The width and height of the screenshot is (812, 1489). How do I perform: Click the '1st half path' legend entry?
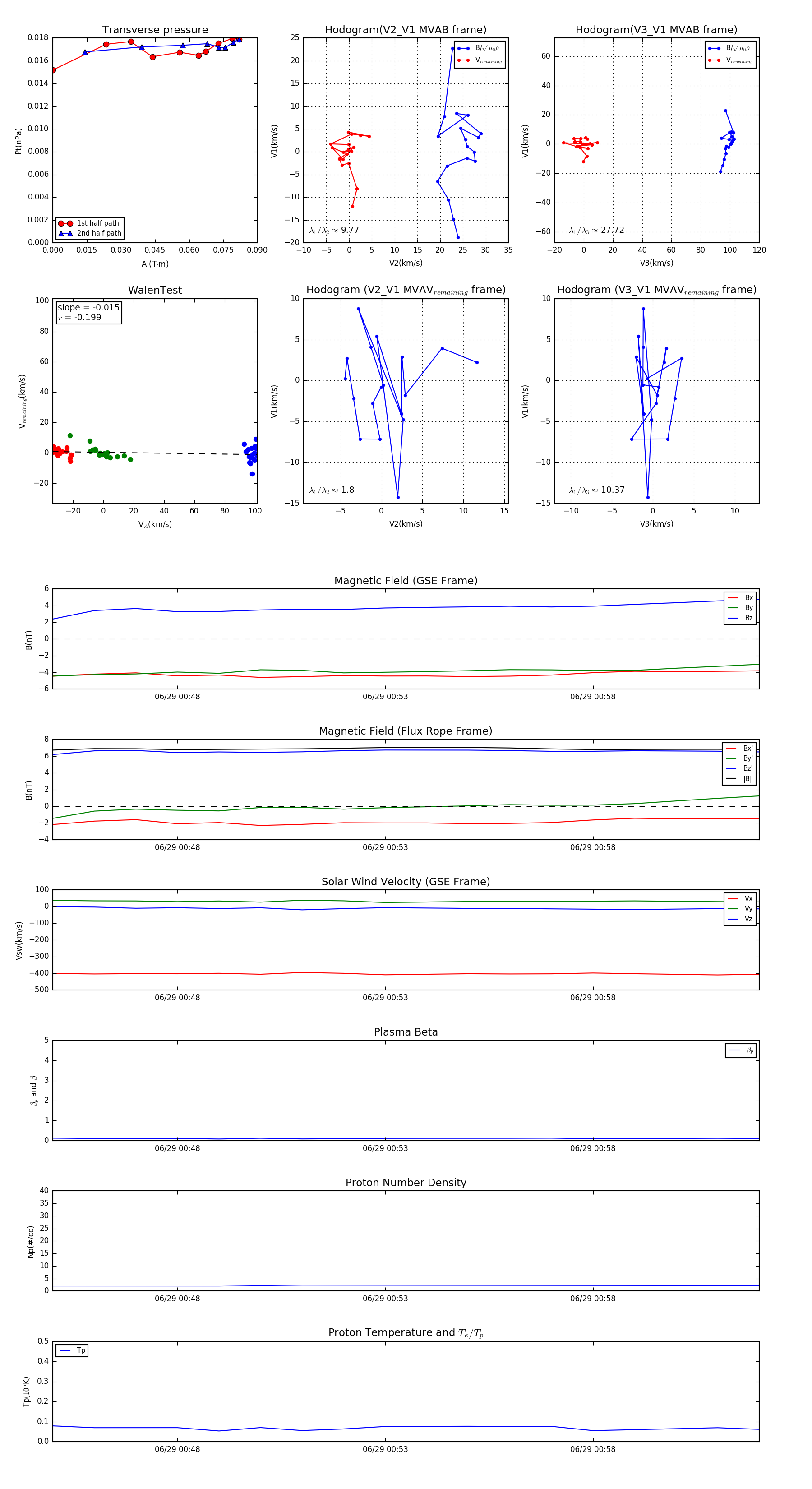click(x=90, y=223)
